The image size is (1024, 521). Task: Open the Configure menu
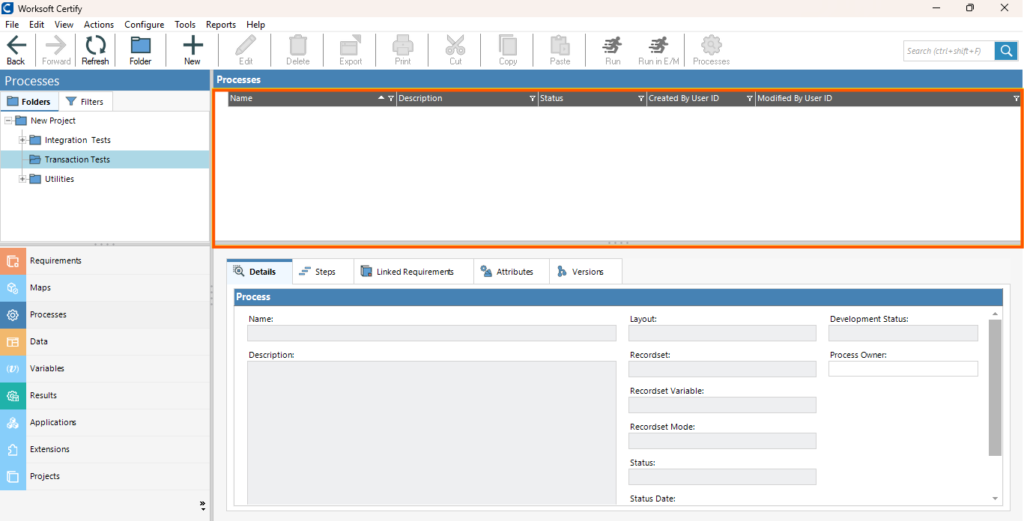pos(144,24)
